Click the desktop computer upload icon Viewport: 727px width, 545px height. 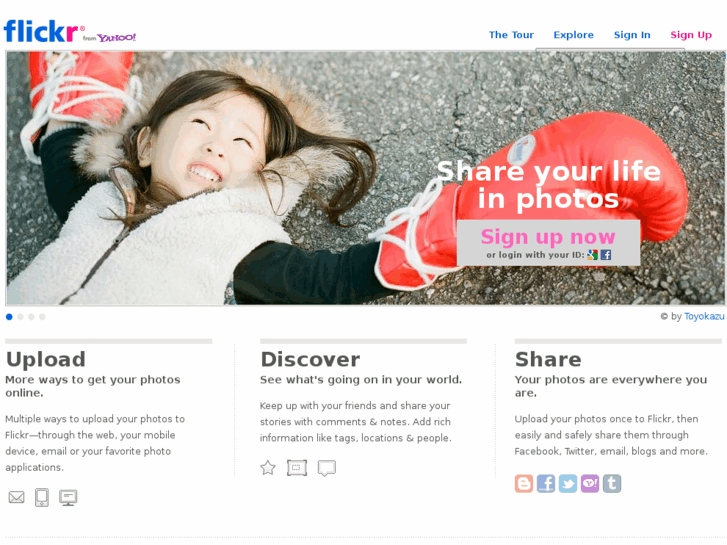pos(68,497)
